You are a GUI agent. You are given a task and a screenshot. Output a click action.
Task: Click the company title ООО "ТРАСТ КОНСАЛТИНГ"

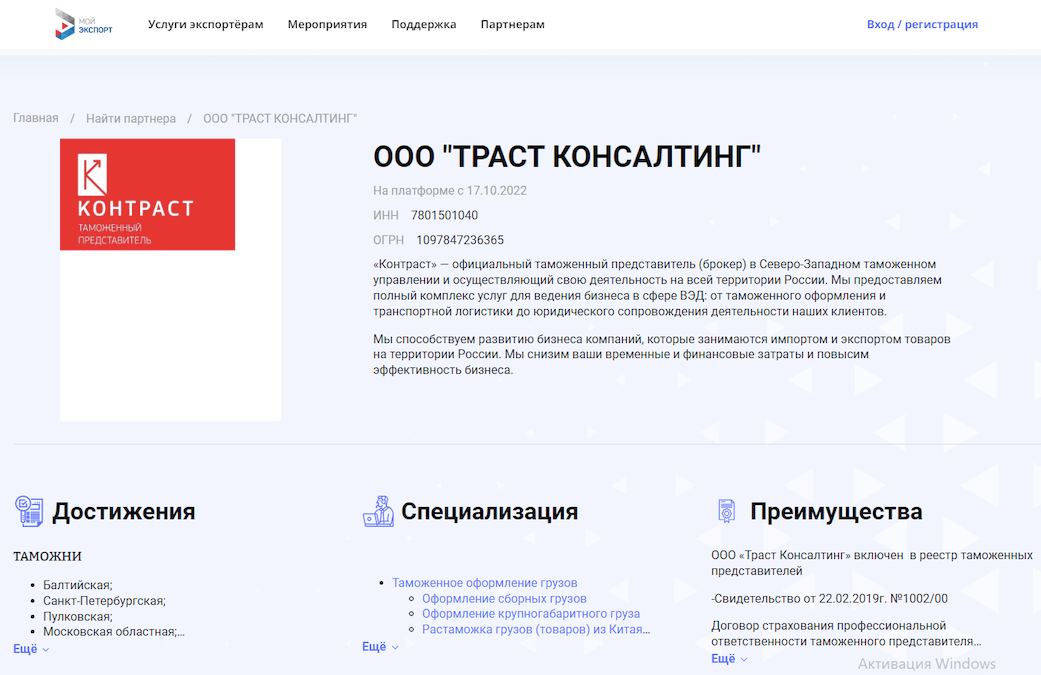(x=567, y=157)
